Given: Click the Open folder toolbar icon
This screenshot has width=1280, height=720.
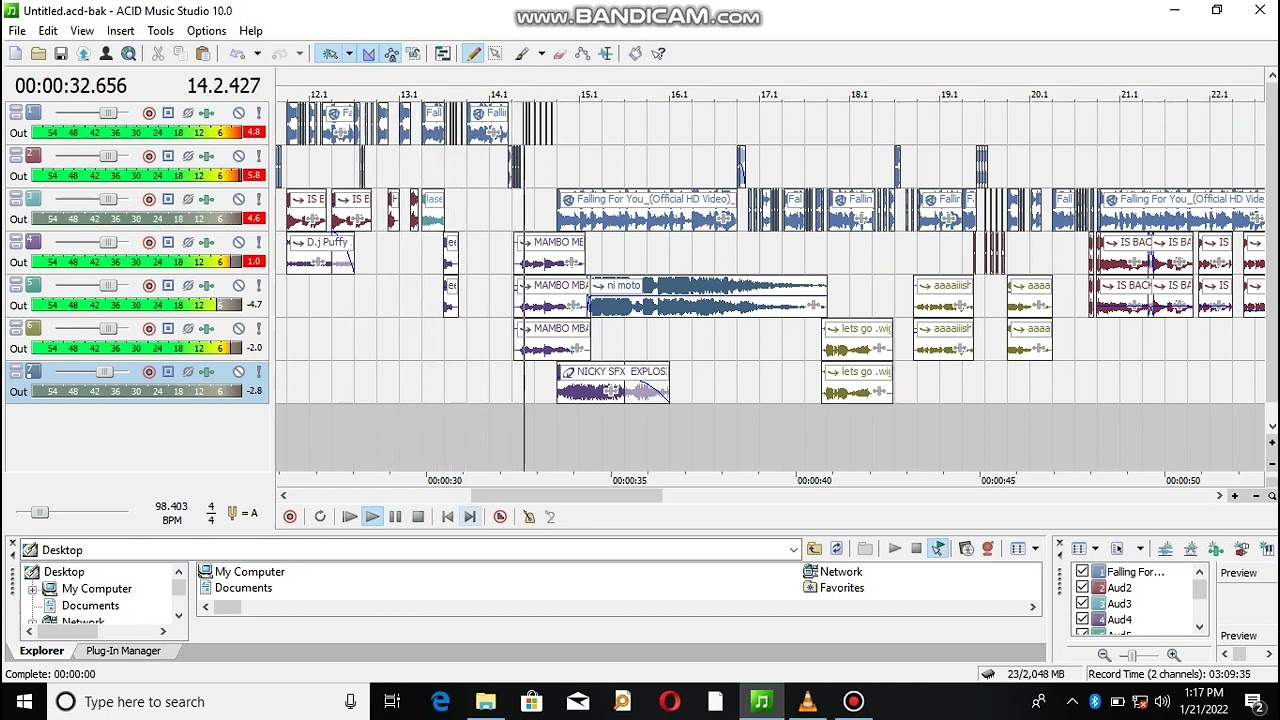Looking at the screenshot, I should (x=38, y=54).
